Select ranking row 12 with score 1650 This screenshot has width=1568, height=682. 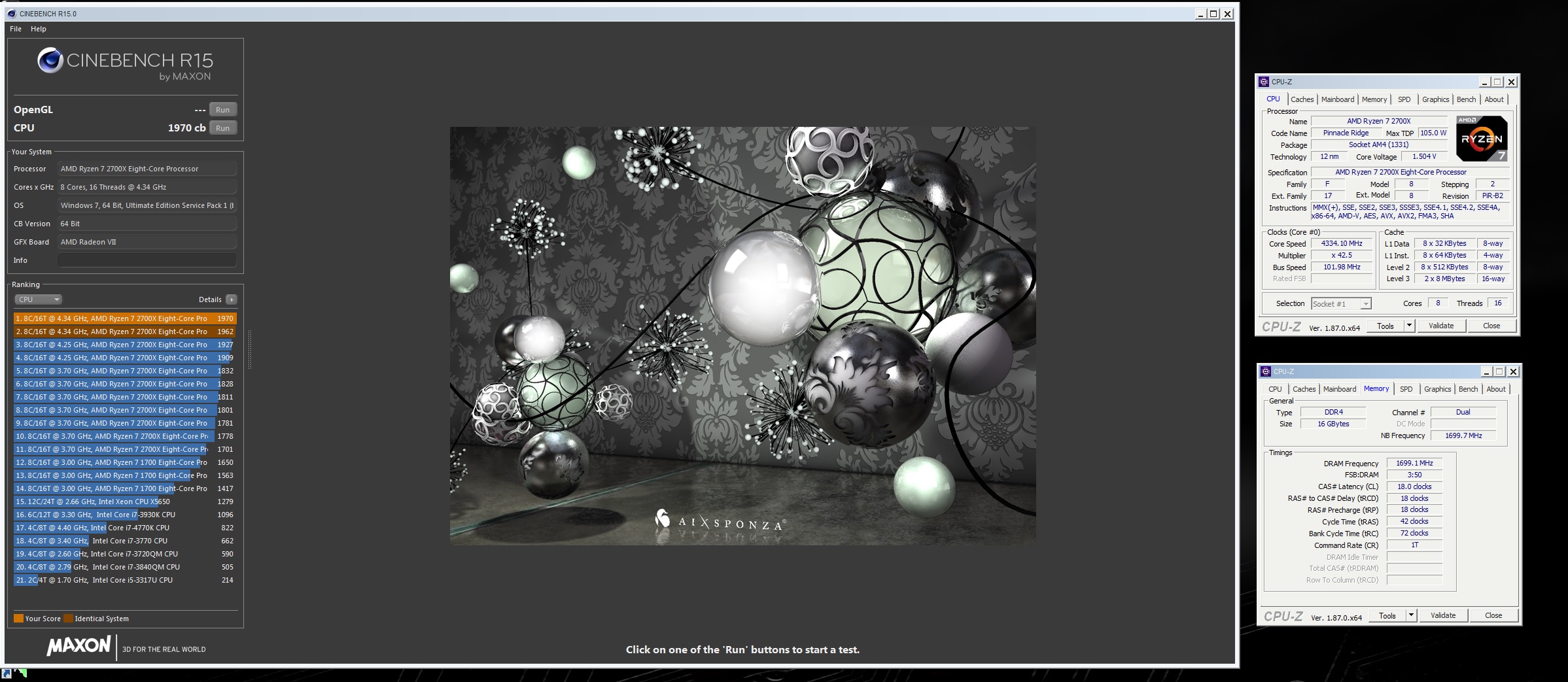click(x=125, y=462)
